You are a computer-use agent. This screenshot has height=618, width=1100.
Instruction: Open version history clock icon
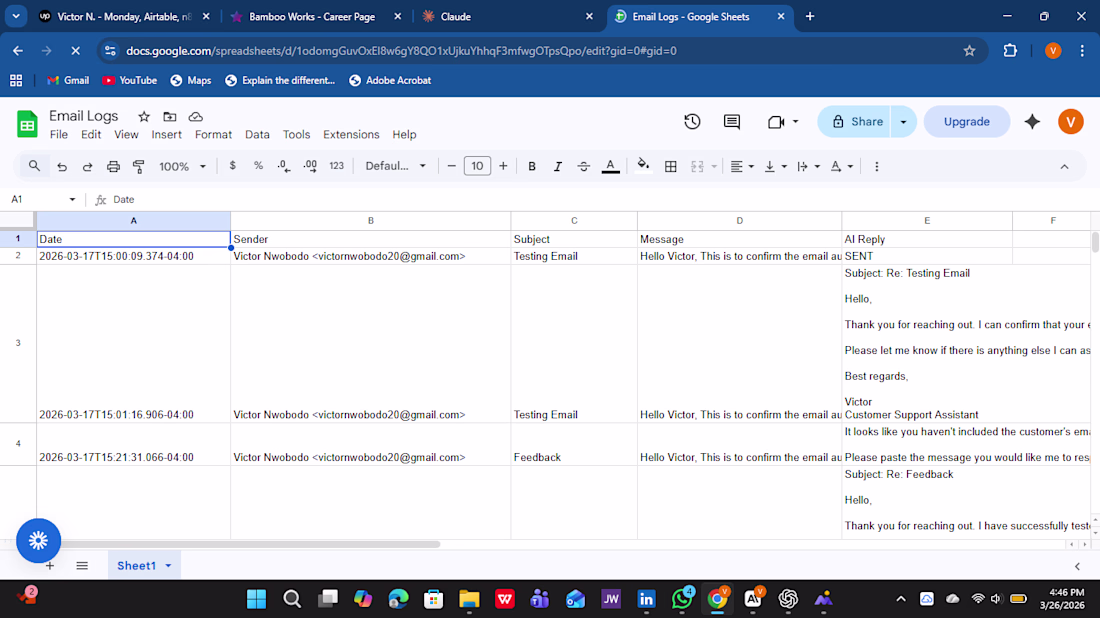point(692,121)
